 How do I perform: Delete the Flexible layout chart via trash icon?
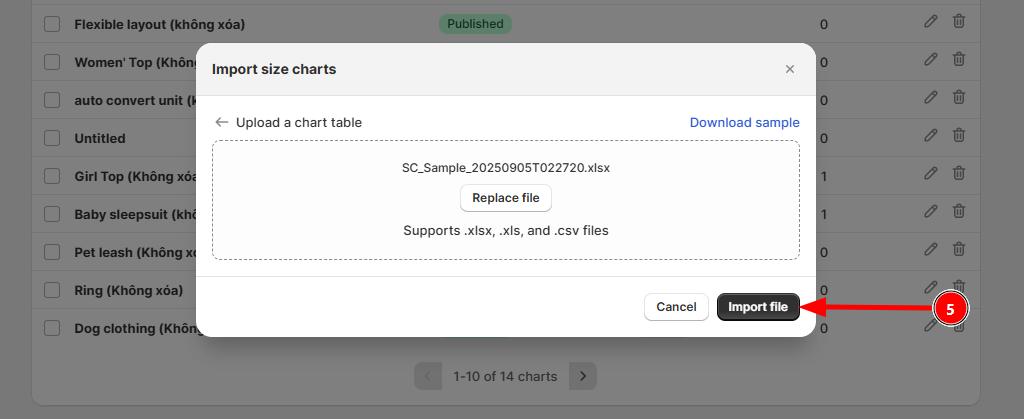click(958, 22)
